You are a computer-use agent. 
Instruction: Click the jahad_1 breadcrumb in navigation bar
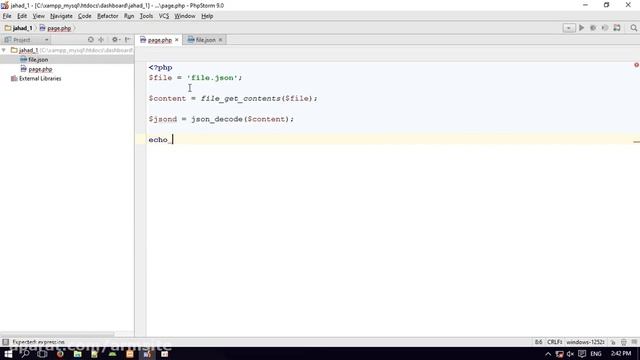pyautogui.click(x=18, y=28)
